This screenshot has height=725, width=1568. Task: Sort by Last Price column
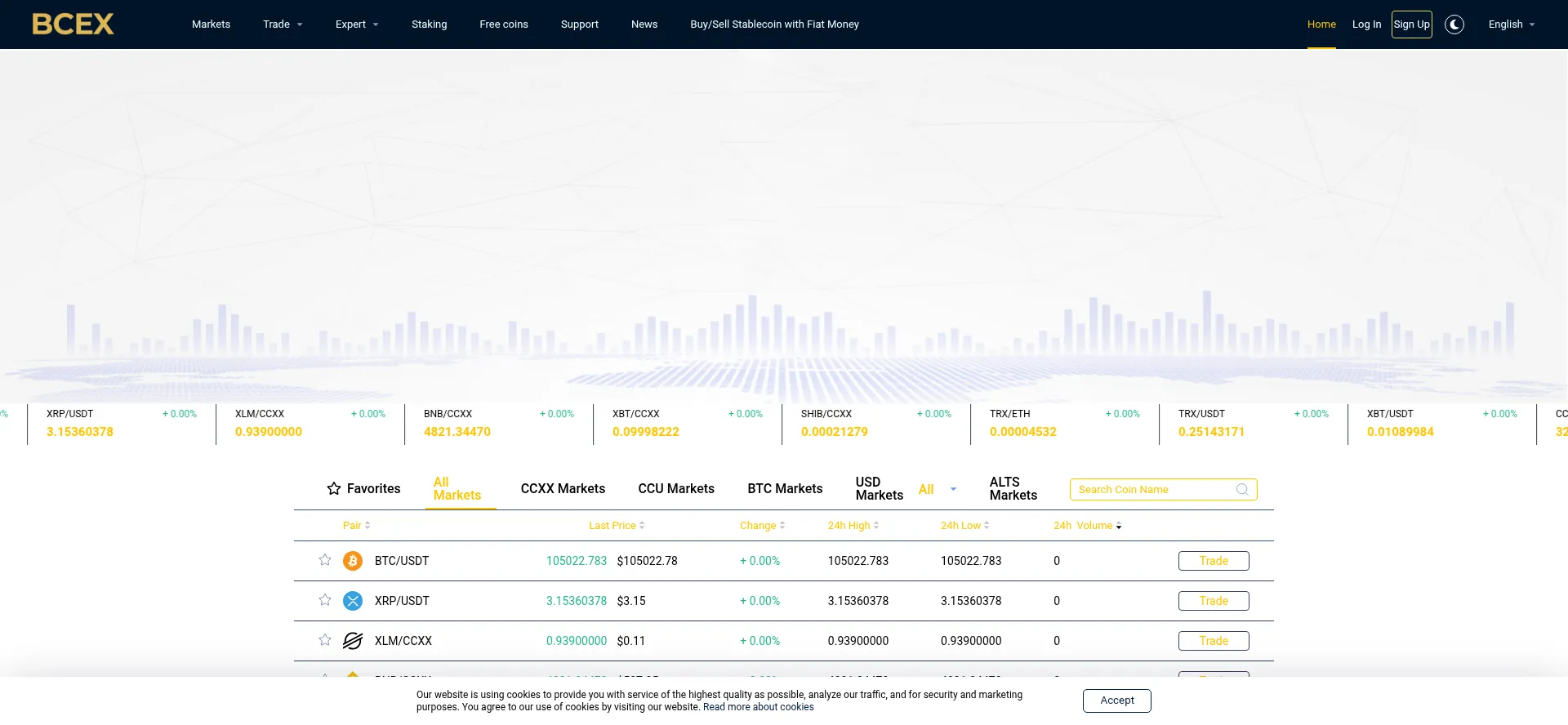617,525
